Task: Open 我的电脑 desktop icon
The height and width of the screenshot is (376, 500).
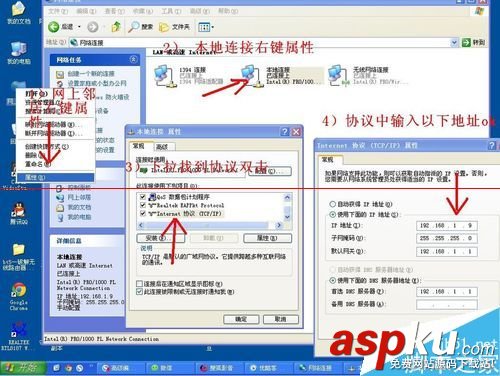Action: point(19,53)
